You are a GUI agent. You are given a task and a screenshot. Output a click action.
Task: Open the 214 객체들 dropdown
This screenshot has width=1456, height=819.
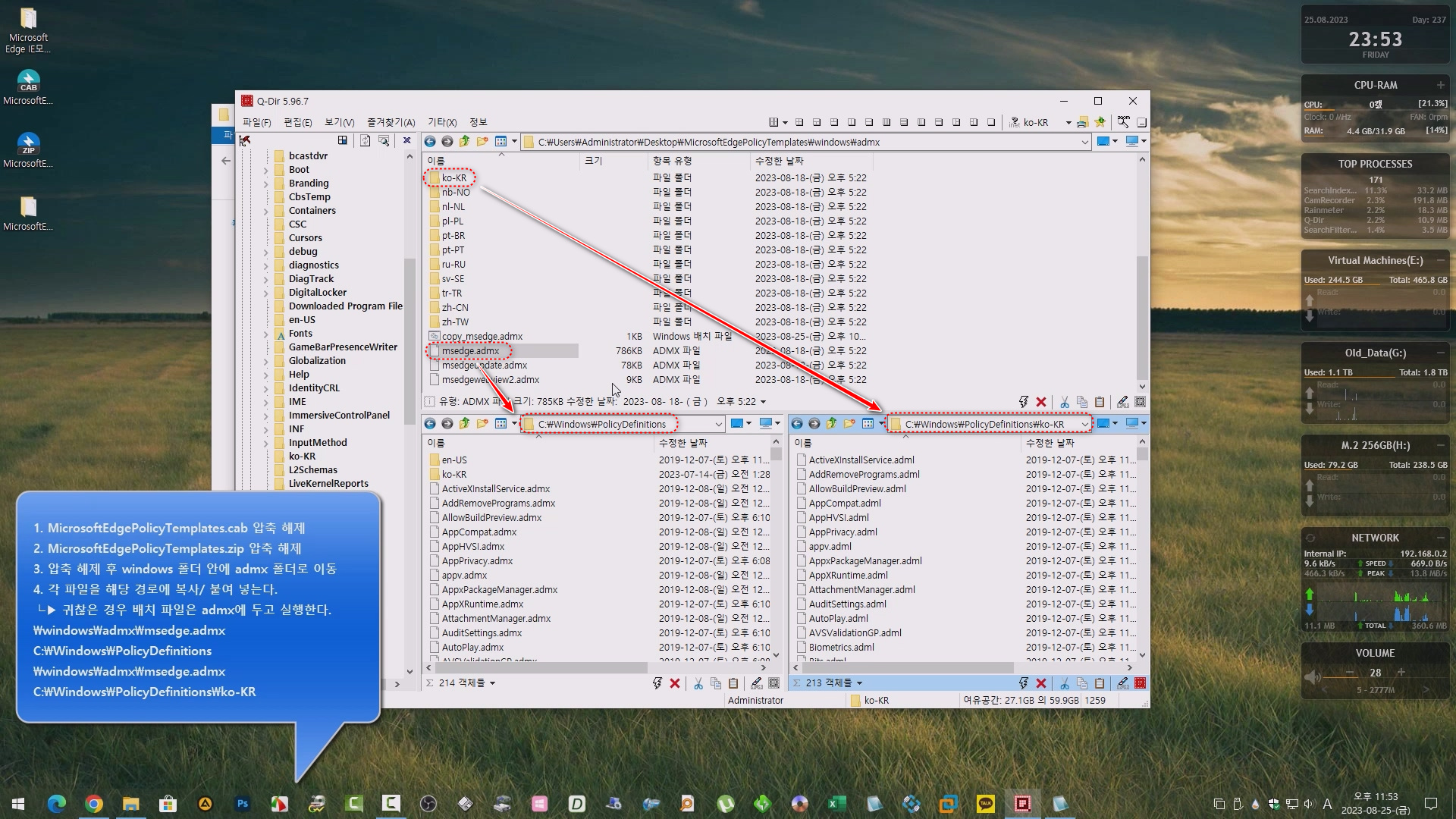tap(492, 683)
